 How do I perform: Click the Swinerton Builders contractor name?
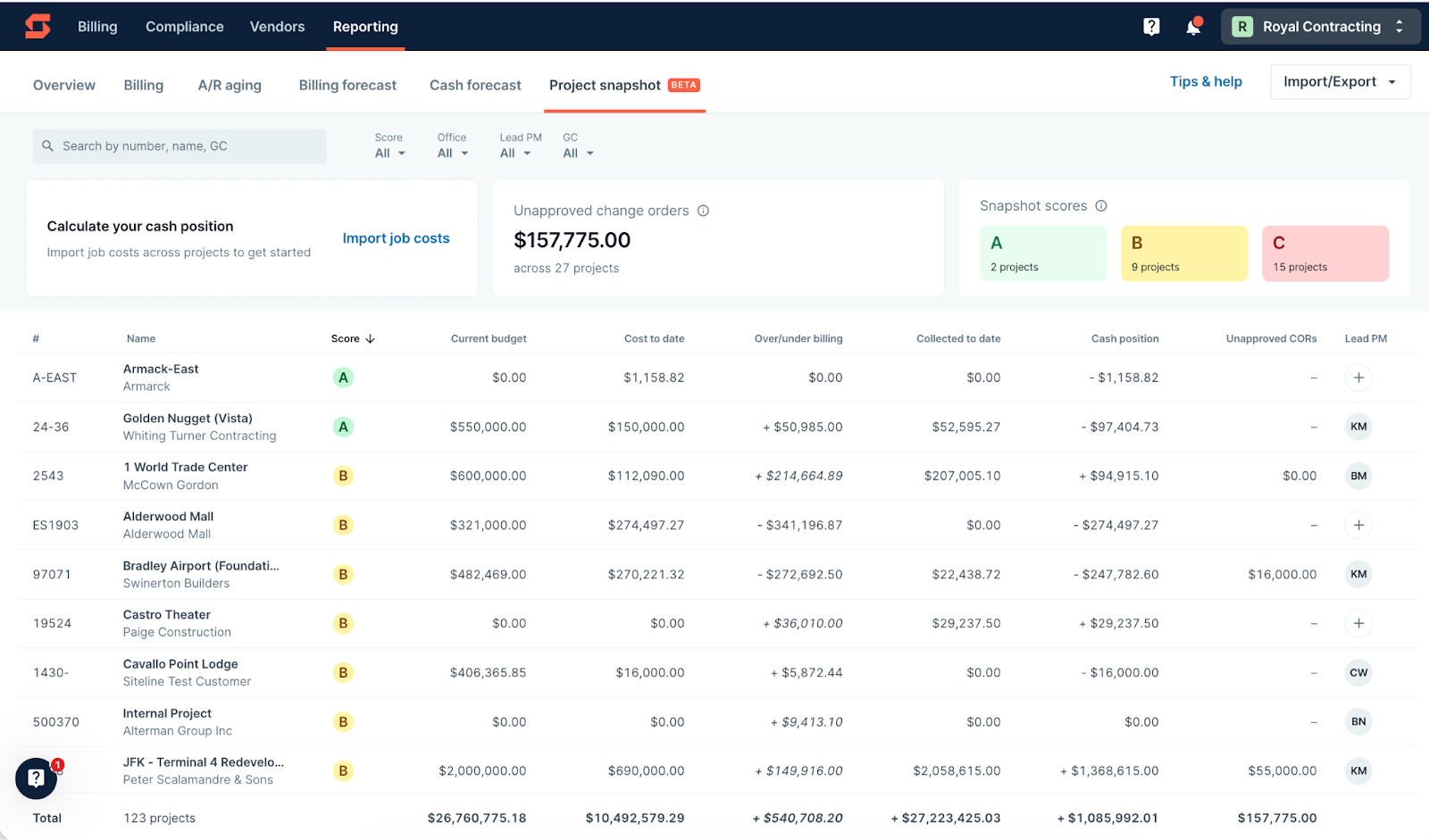pos(176,583)
